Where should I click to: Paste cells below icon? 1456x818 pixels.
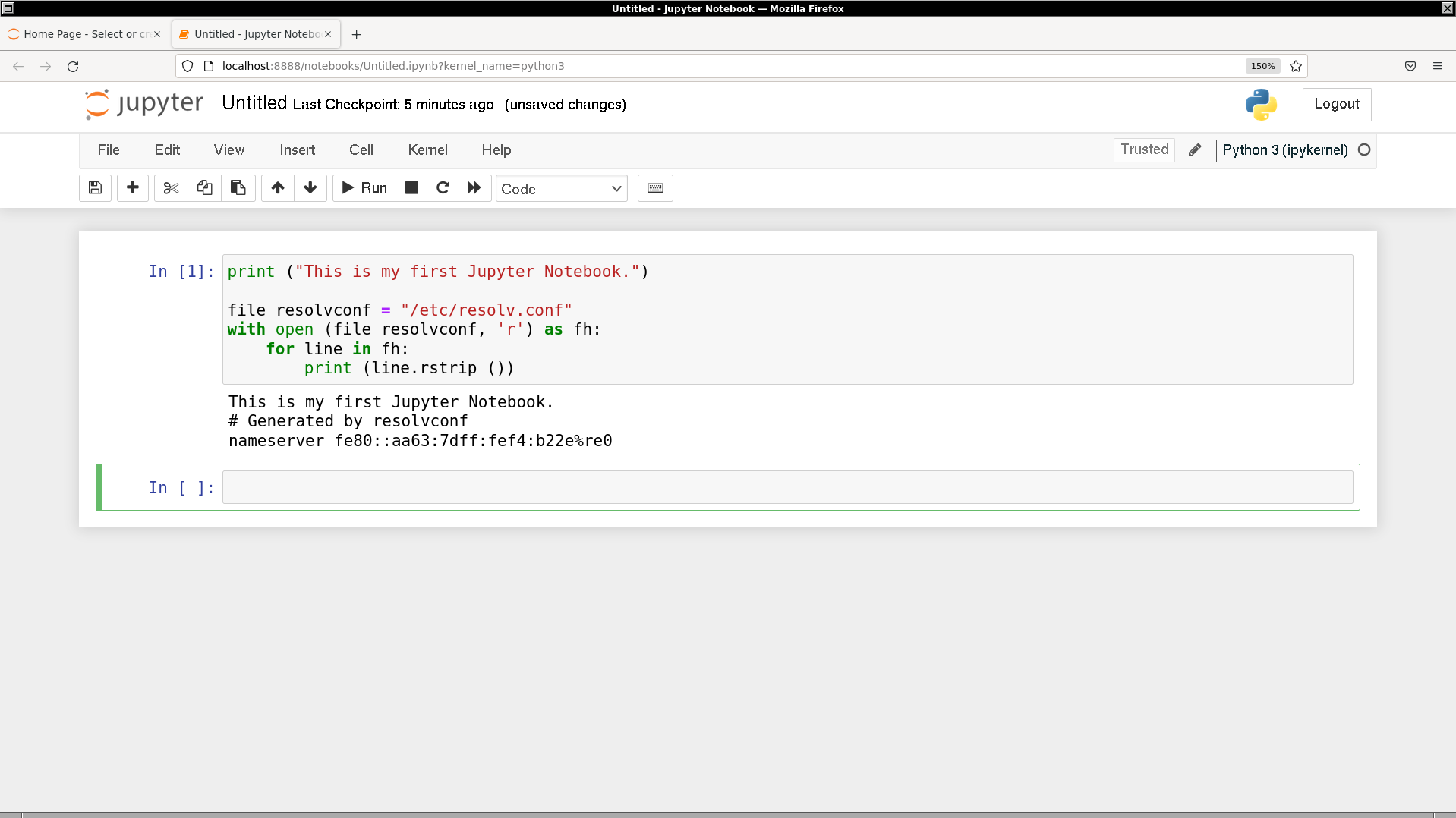pyautogui.click(x=238, y=188)
